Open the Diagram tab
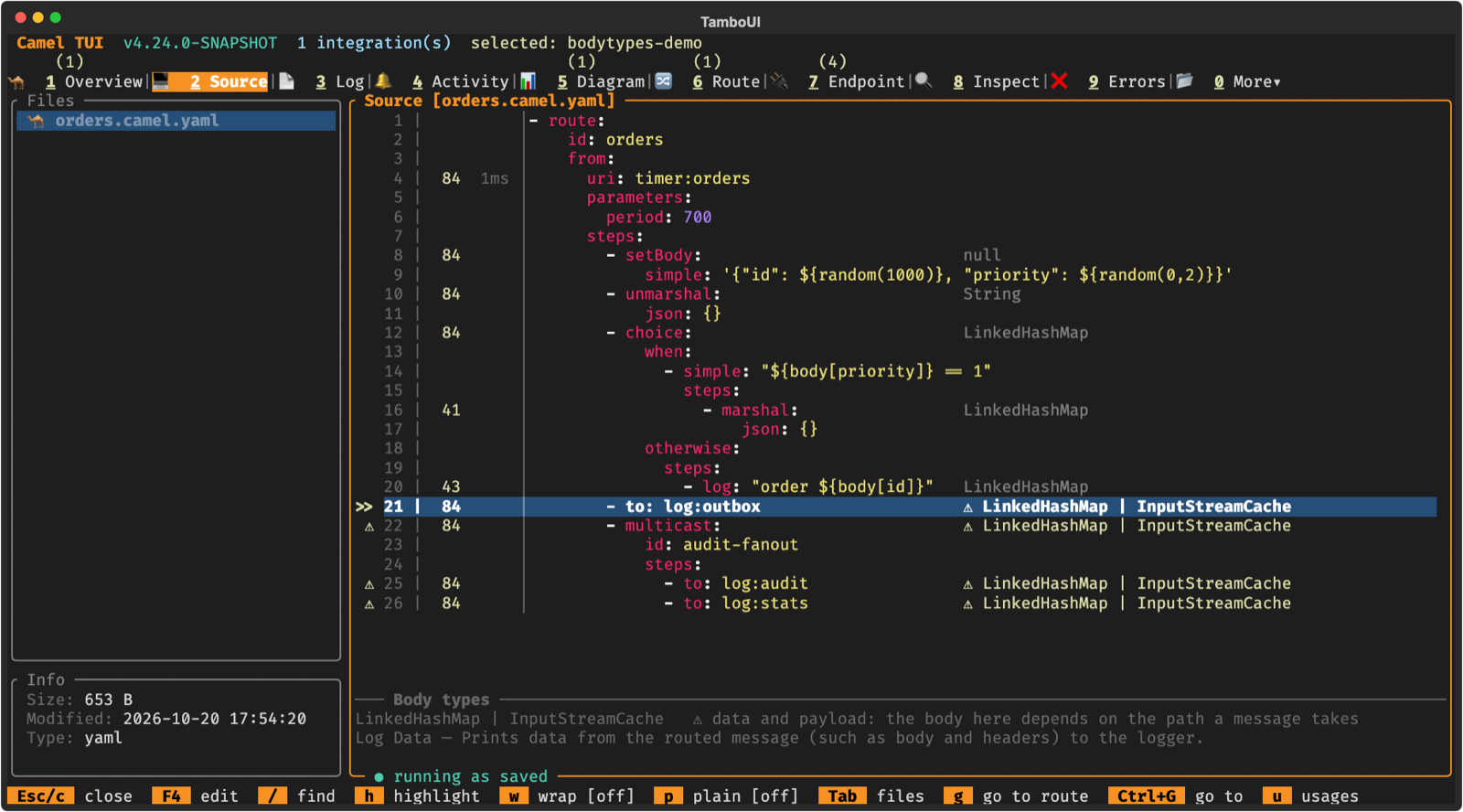 click(601, 82)
